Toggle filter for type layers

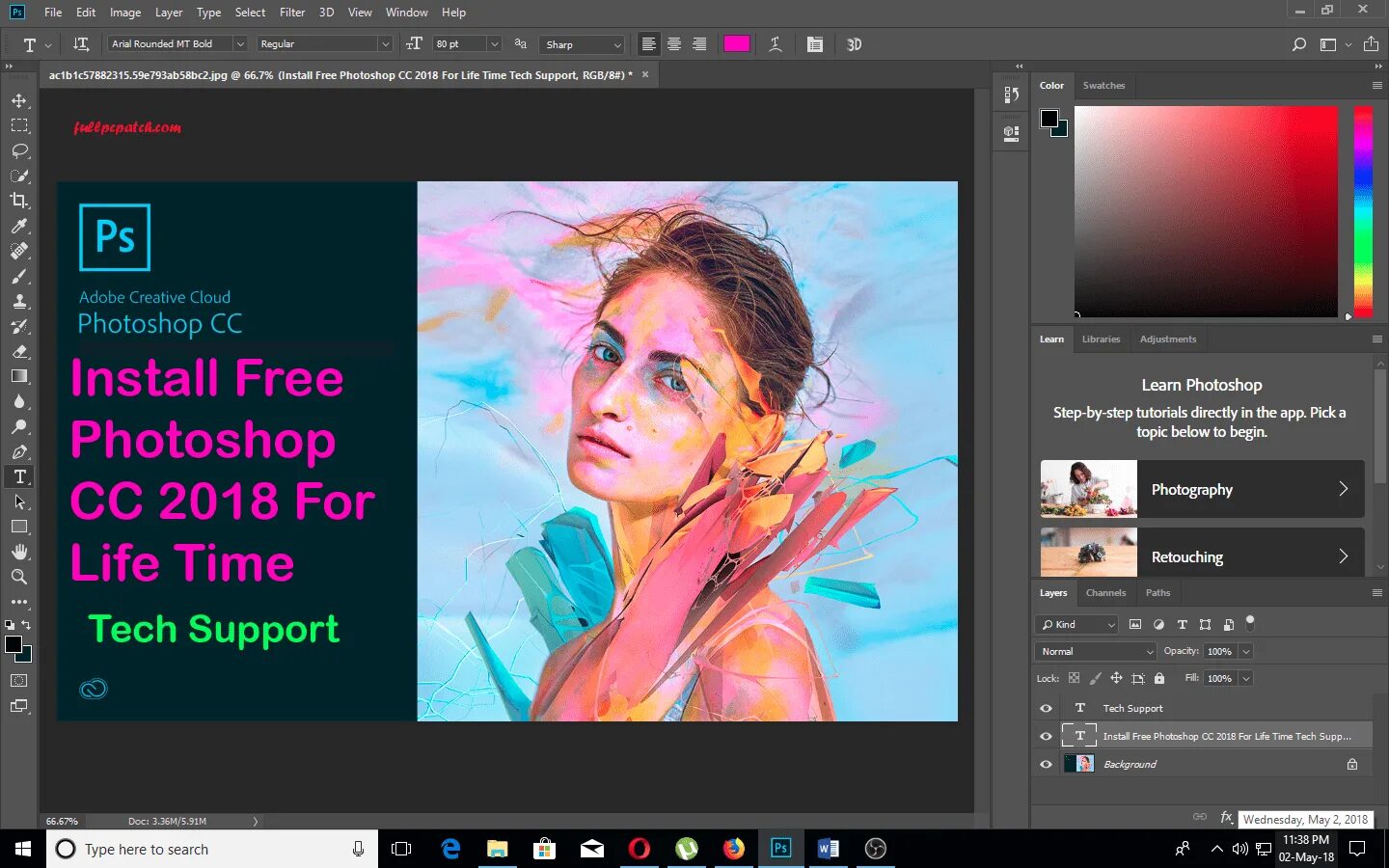pyautogui.click(x=1182, y=625)
